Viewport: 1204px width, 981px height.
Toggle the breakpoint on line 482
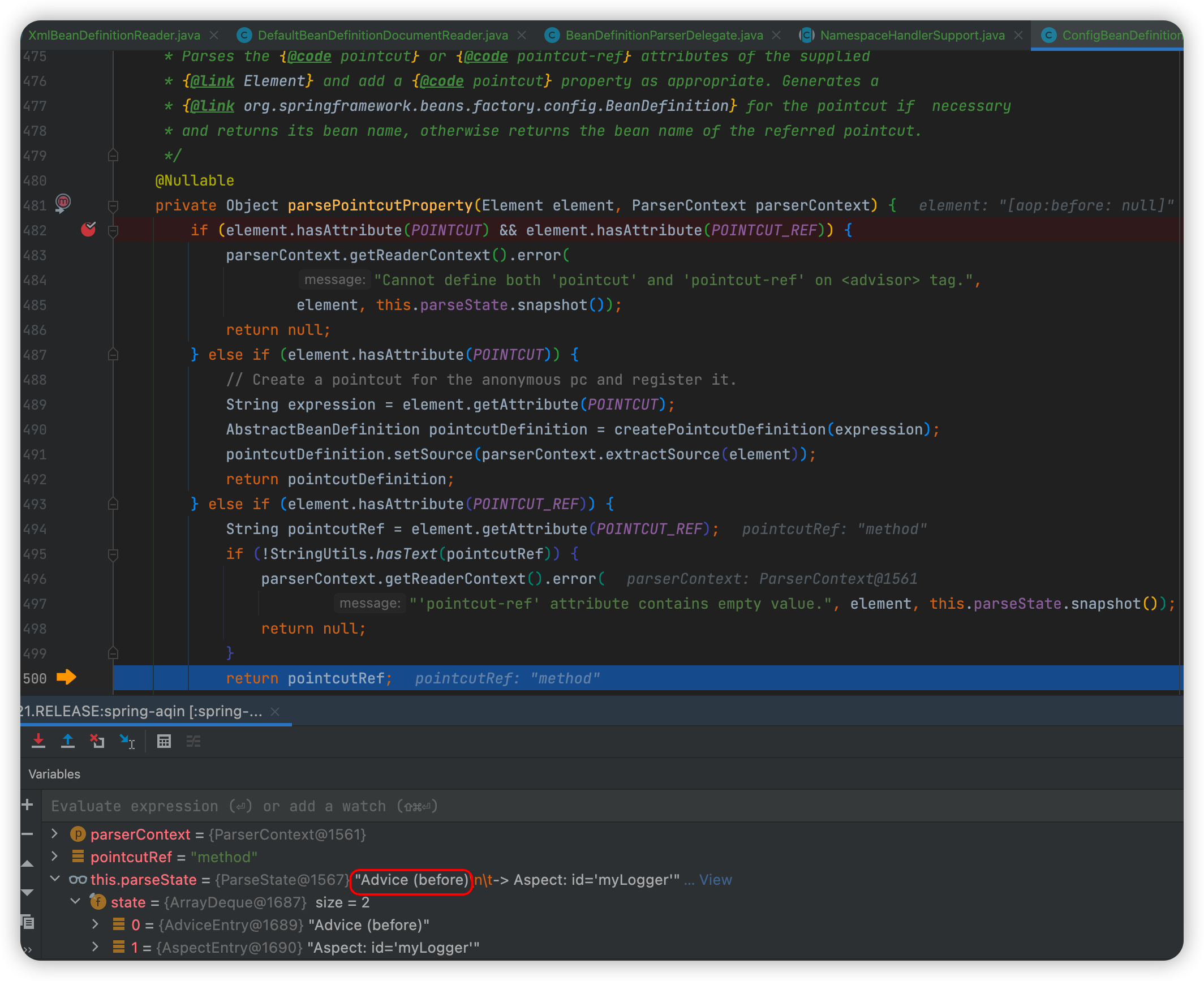(x=88, y=229)
